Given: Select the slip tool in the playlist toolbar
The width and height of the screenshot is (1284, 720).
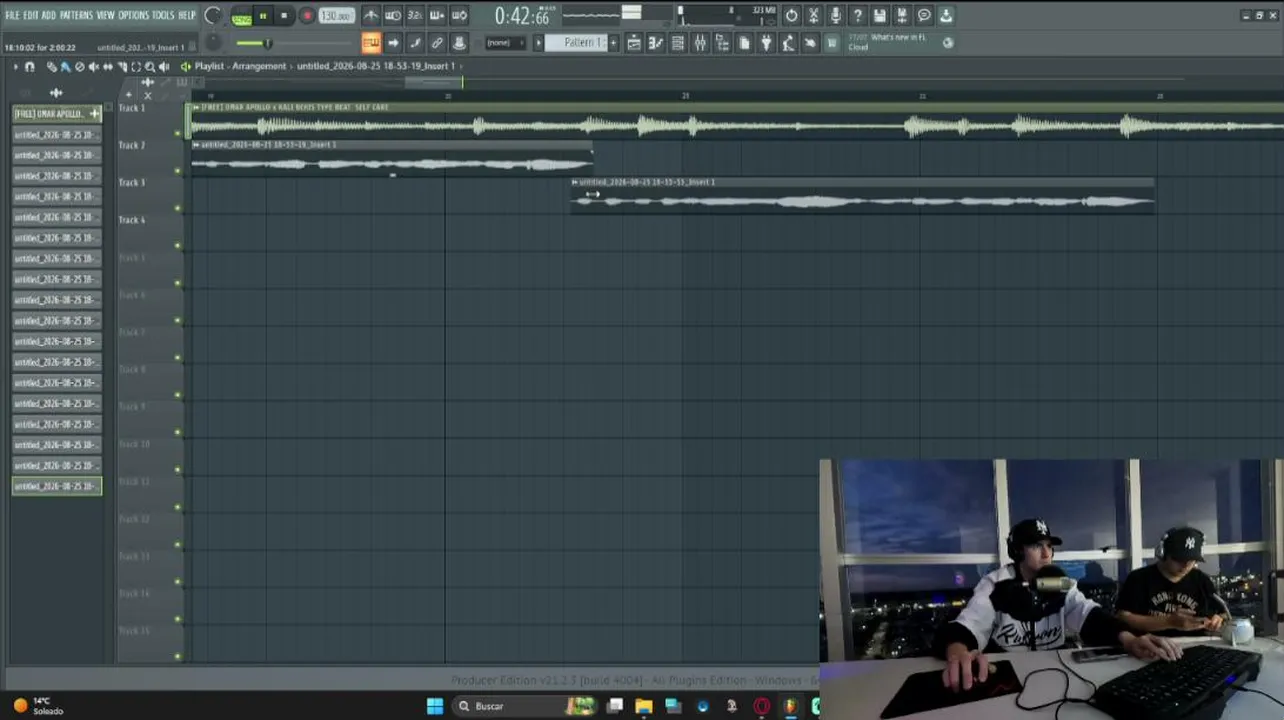Looking at the screenshot, I should click(108, 67).
